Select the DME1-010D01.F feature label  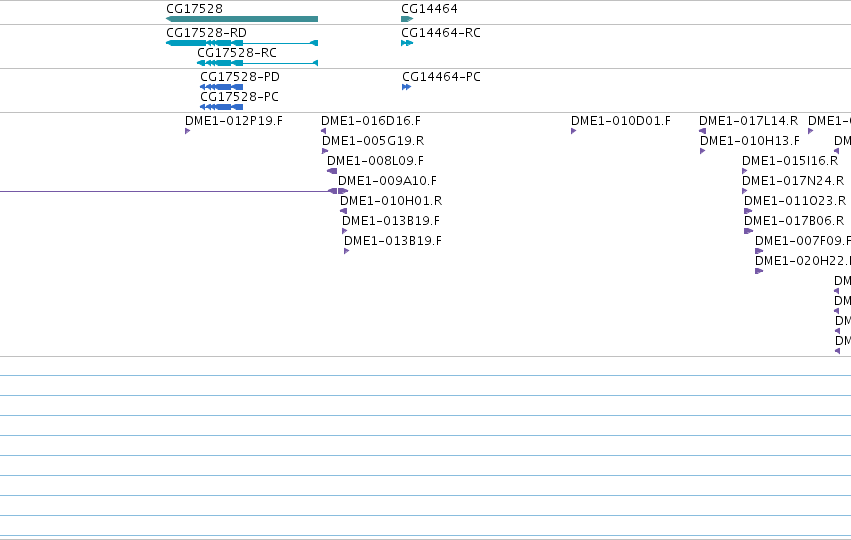pyautogui.click(x=621, y=120)
